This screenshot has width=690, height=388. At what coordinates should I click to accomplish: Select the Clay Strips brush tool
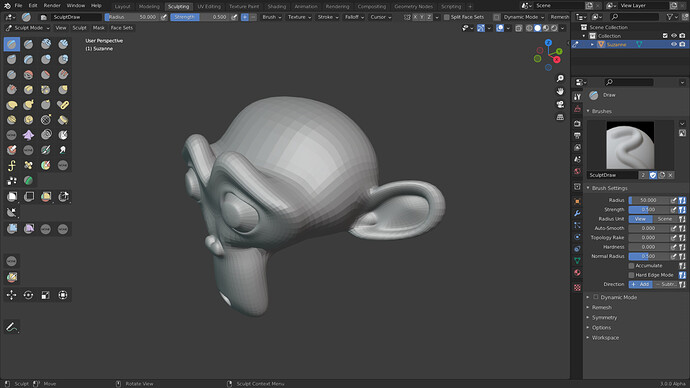63,44
